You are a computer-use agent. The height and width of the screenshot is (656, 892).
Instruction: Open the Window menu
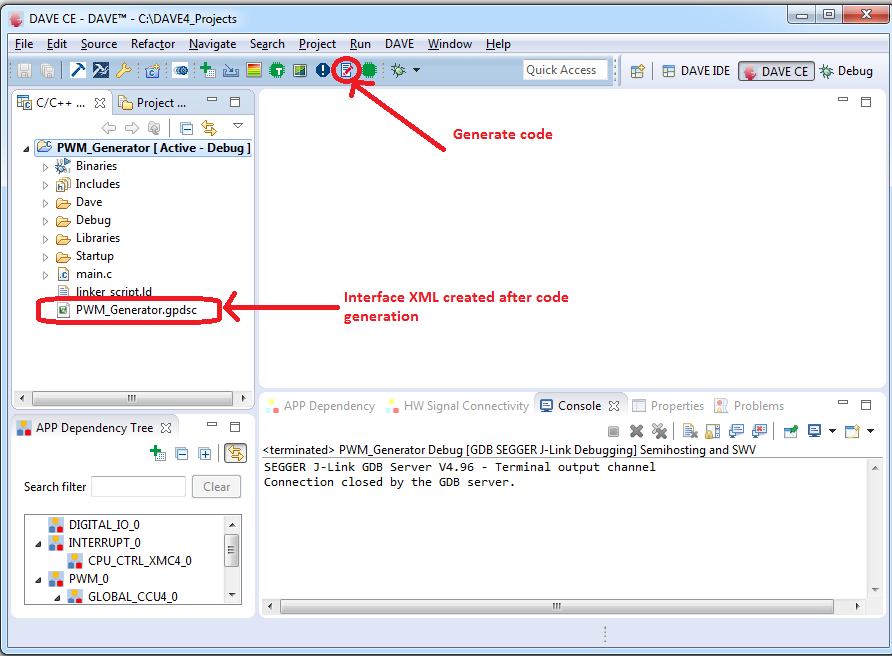[449, 44]
